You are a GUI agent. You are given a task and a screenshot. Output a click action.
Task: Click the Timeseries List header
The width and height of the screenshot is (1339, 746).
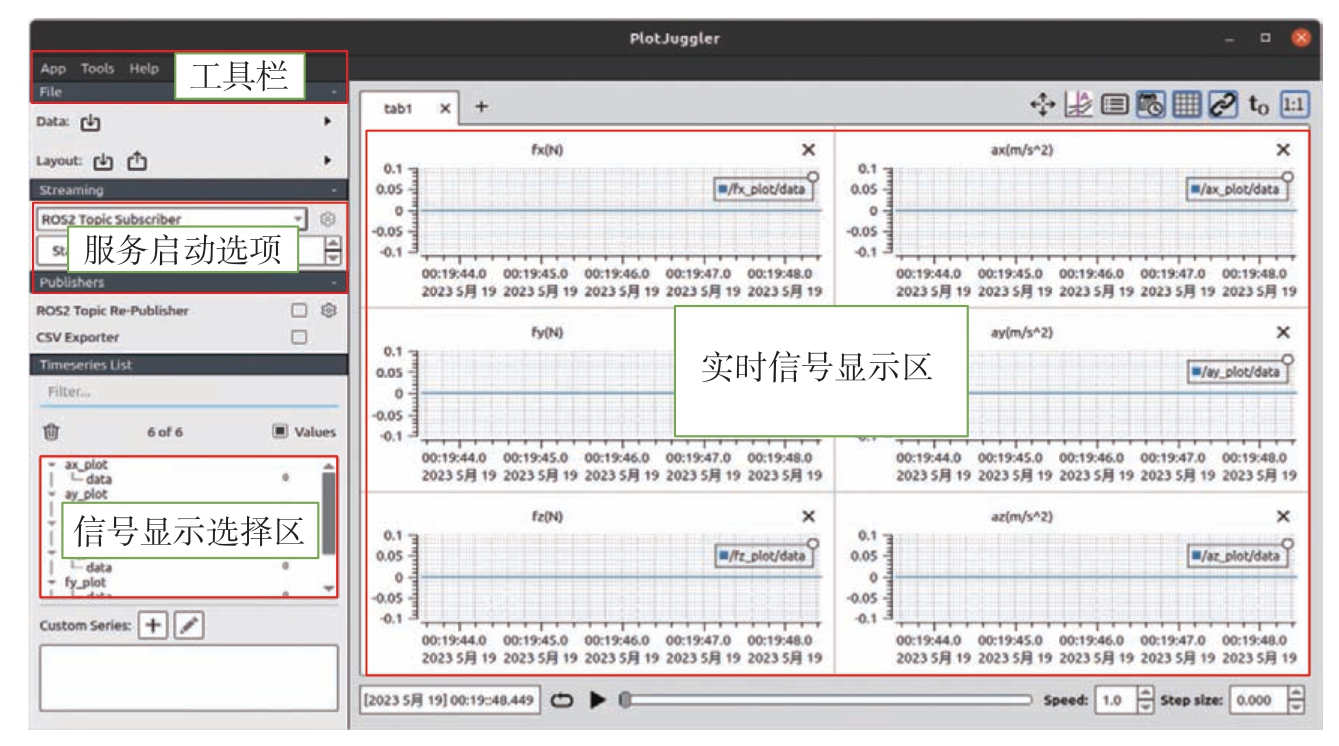point(189,365)
